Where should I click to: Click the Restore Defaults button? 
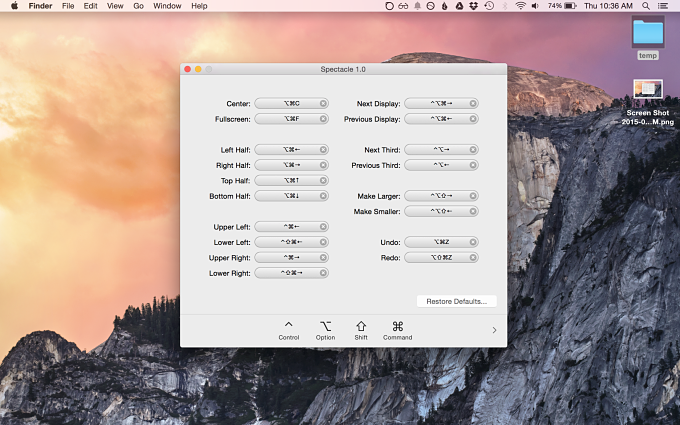[457, 301]
